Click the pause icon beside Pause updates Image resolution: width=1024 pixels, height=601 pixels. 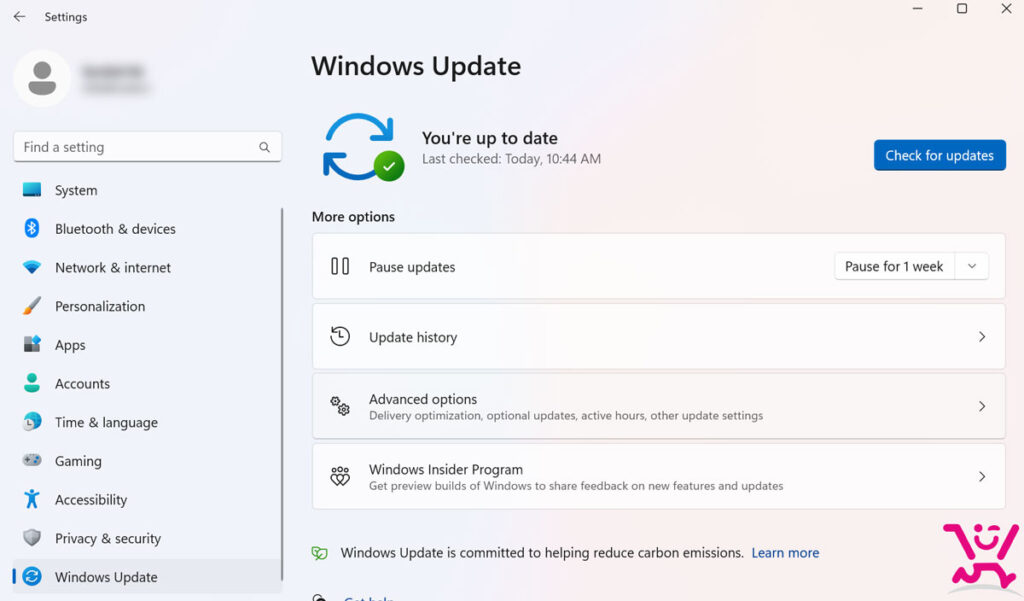340,267
